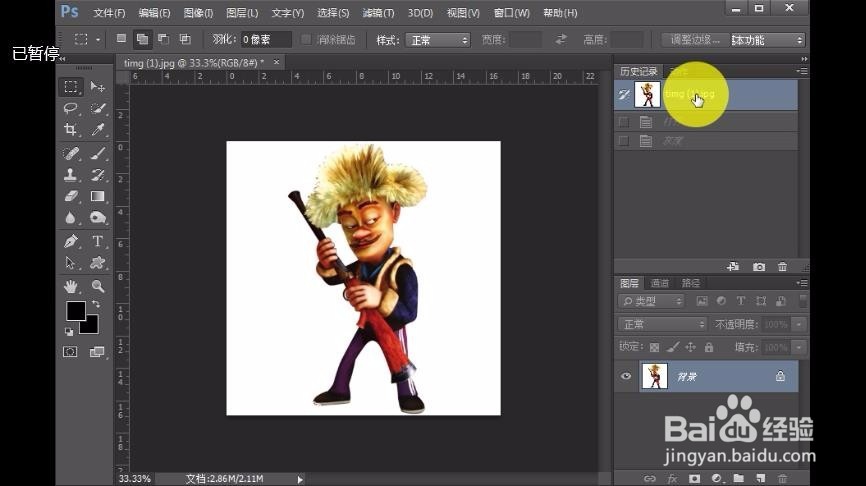Select the Path Selection tool
Viewport: 866px width, 486px height.
point(71,263)
